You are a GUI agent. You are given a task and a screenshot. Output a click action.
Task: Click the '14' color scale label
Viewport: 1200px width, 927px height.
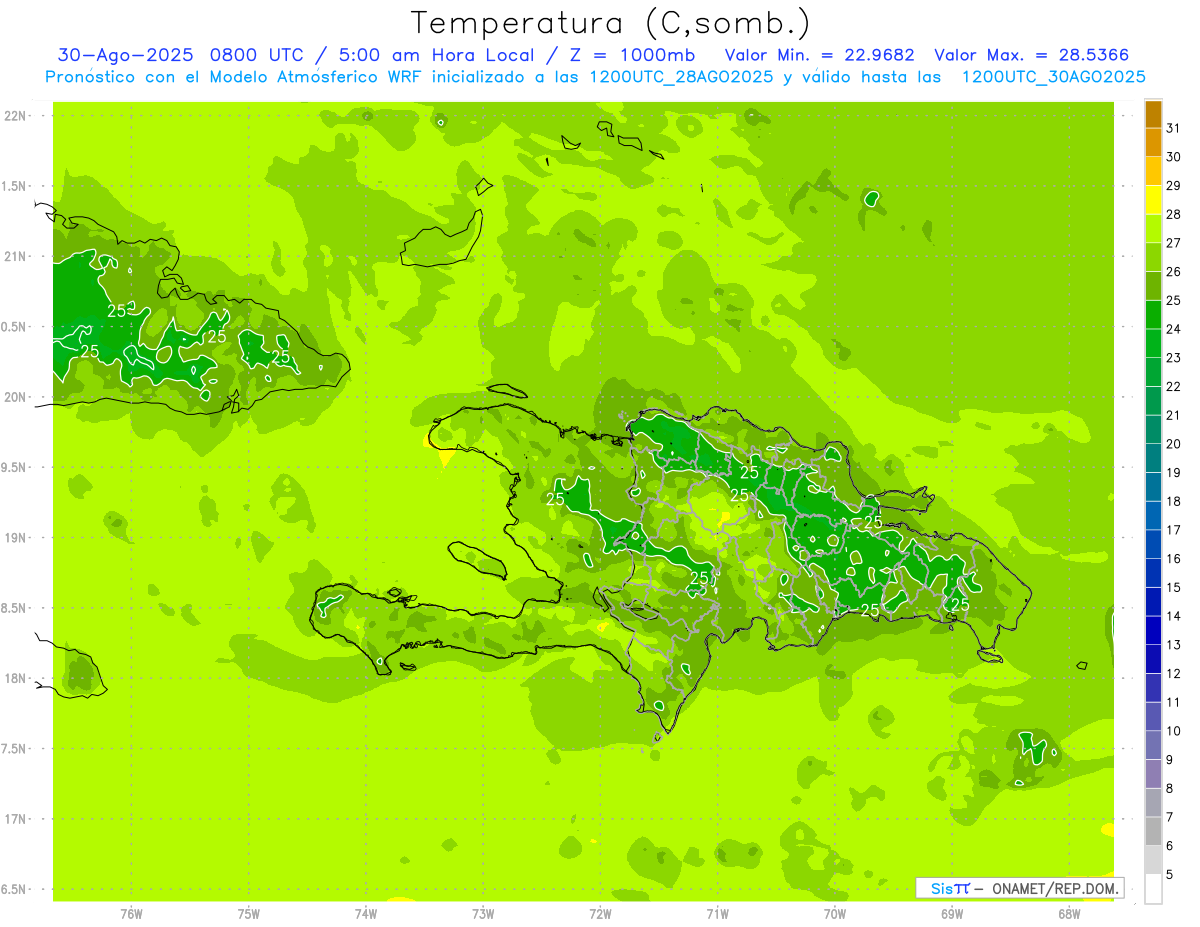pyautogui.click(x=1174, y=616)
